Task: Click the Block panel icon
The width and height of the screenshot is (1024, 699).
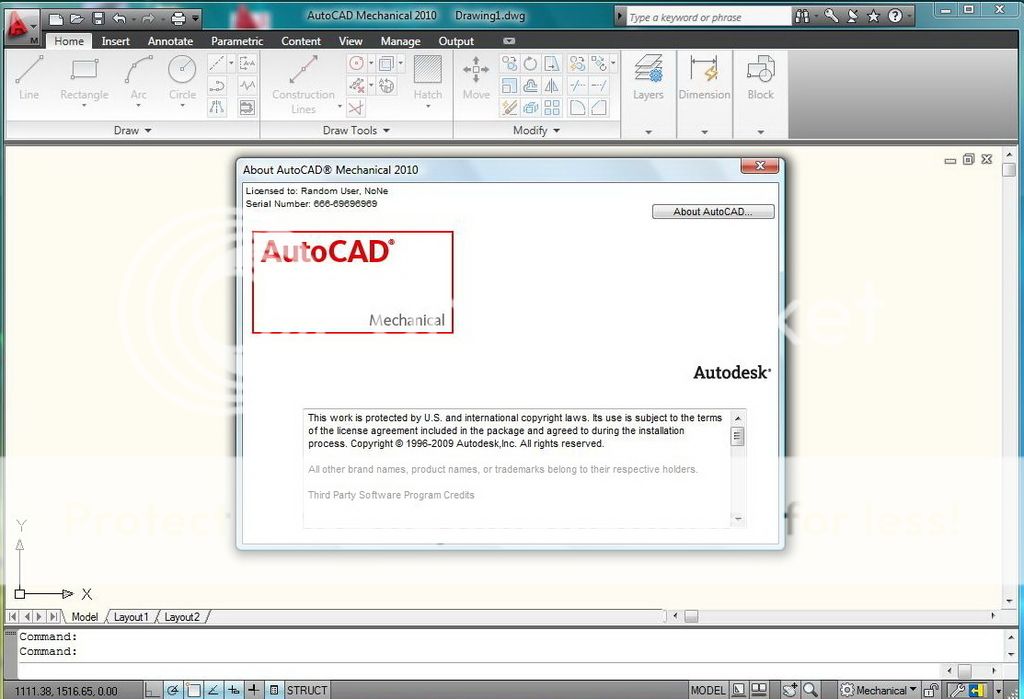Action: coord(760,77)
